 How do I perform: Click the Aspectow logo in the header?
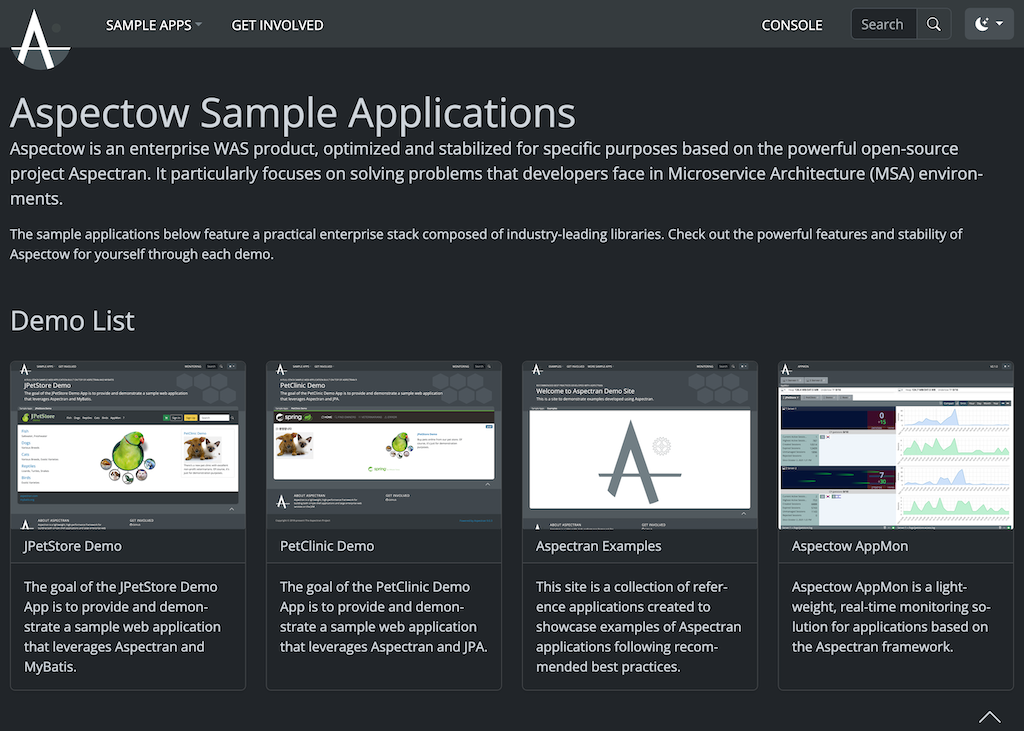40,39
